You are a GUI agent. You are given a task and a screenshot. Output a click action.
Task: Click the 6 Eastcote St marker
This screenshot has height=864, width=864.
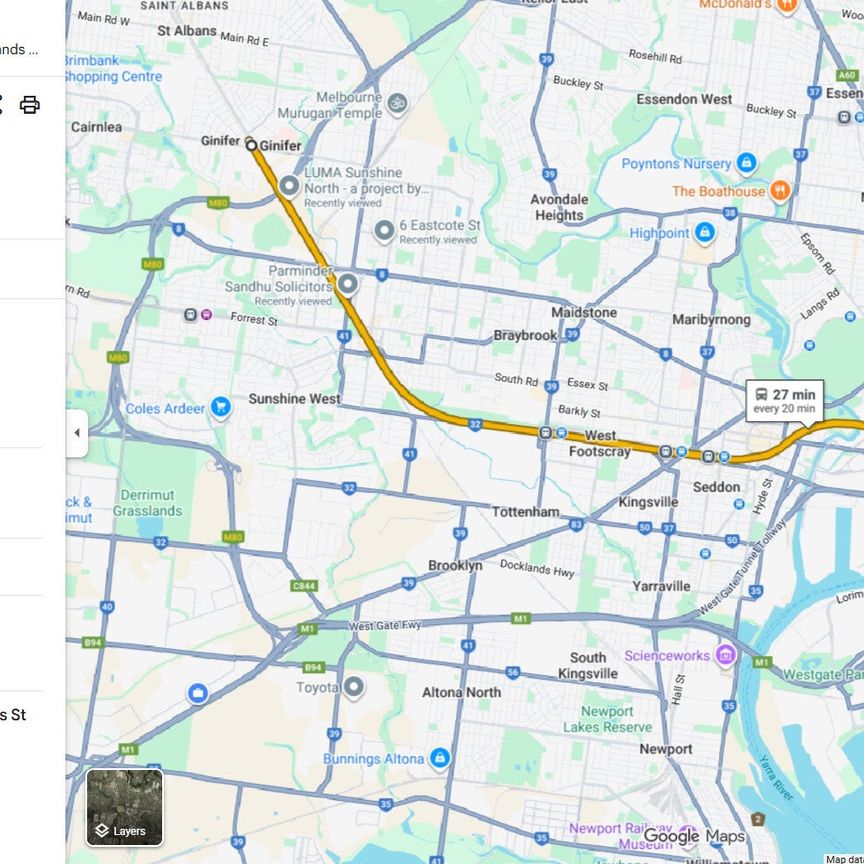point(385,230)
